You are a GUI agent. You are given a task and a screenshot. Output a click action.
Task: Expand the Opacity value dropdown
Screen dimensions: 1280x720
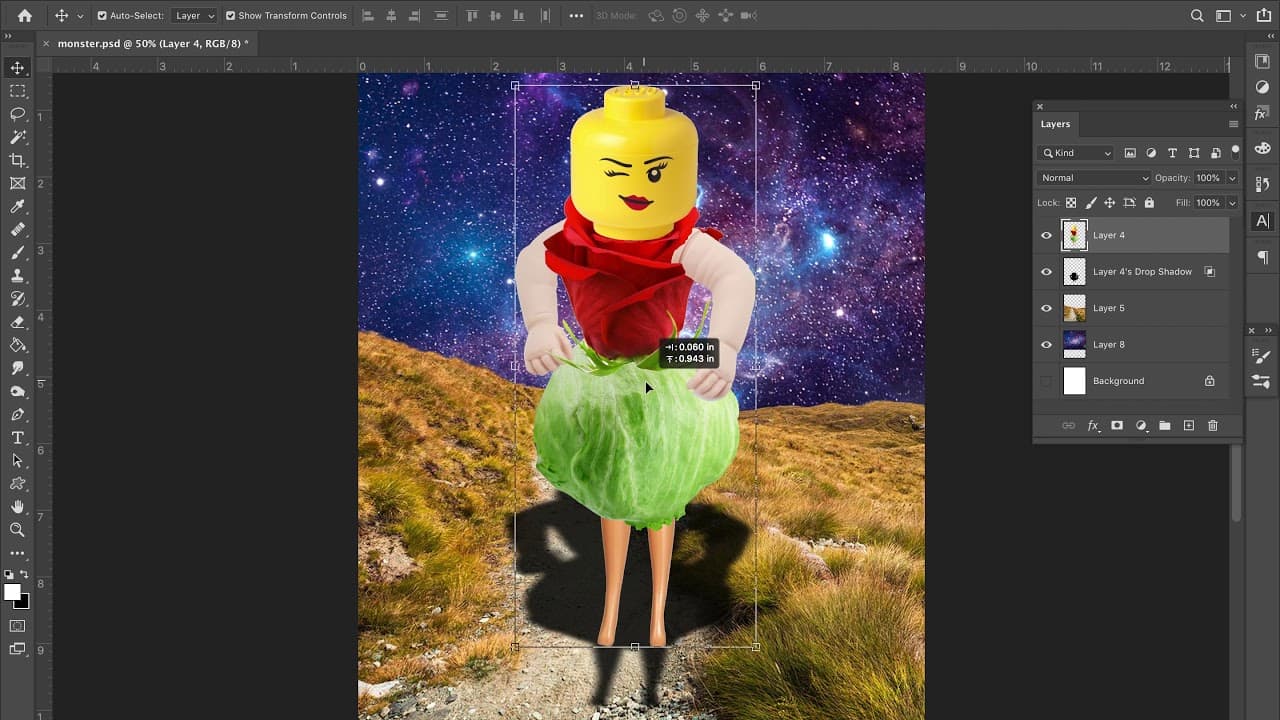[1232, 178]
